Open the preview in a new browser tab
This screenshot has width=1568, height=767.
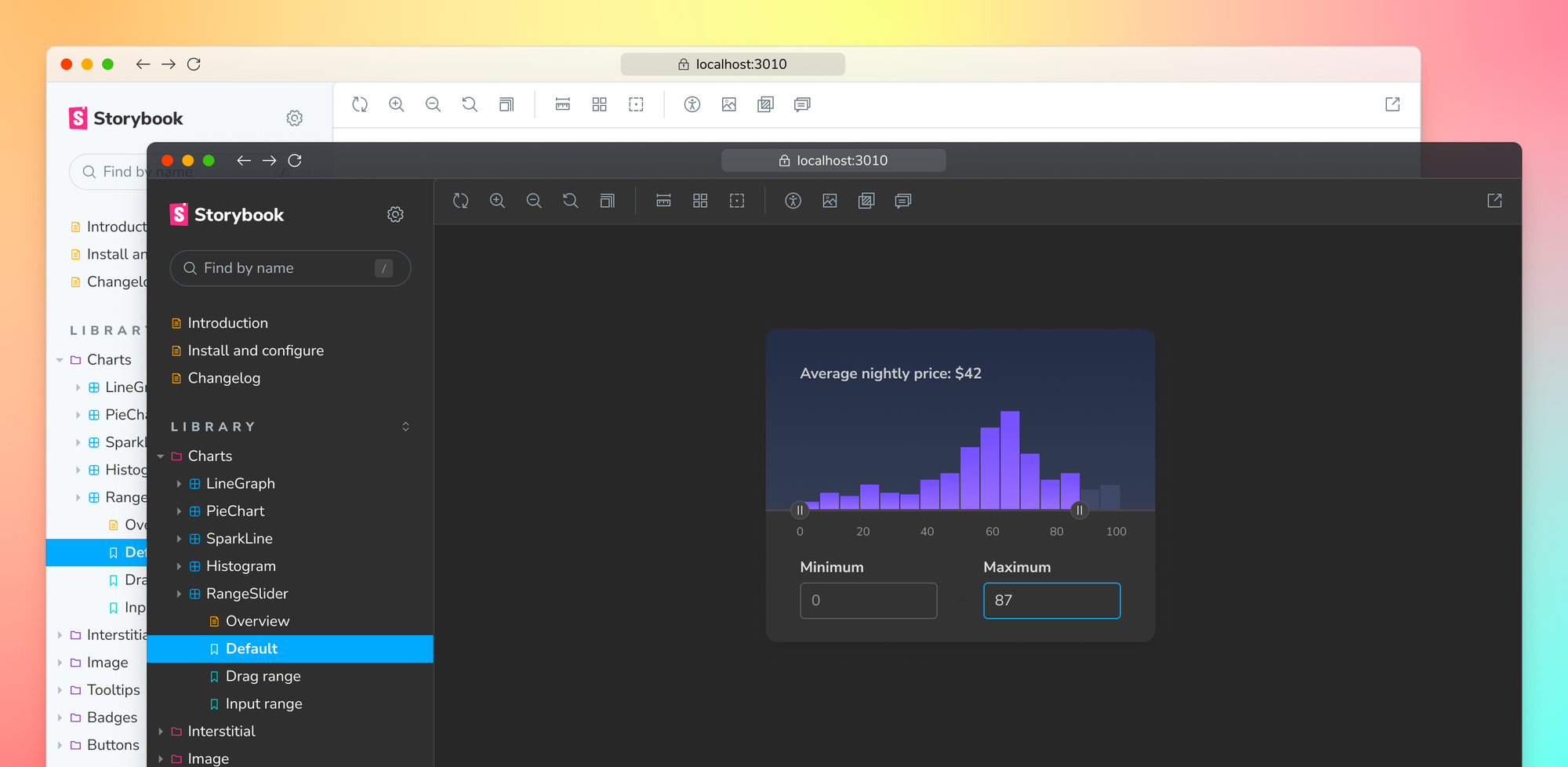click(x=1494, y=201)
